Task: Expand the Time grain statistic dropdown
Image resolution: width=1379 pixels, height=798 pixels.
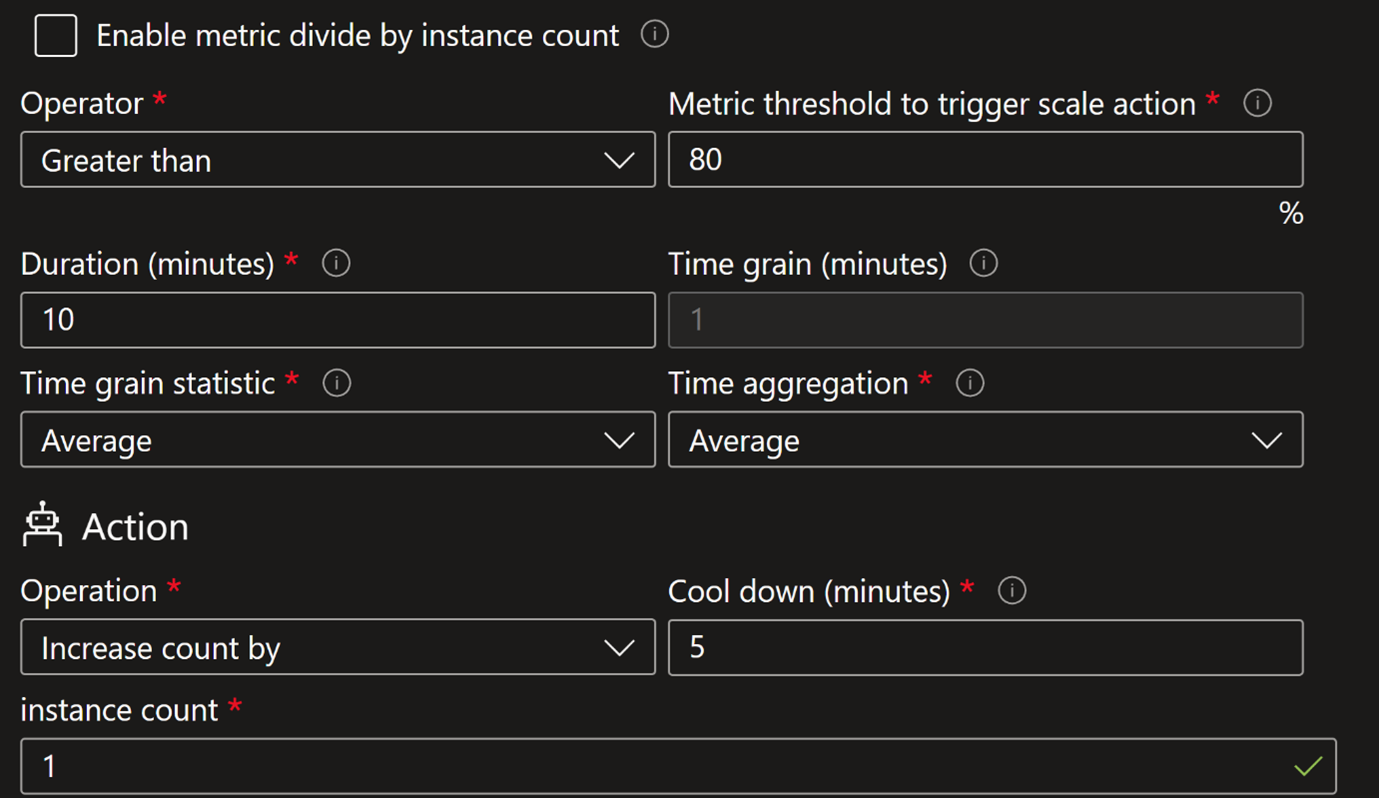Action: point(337,440)
